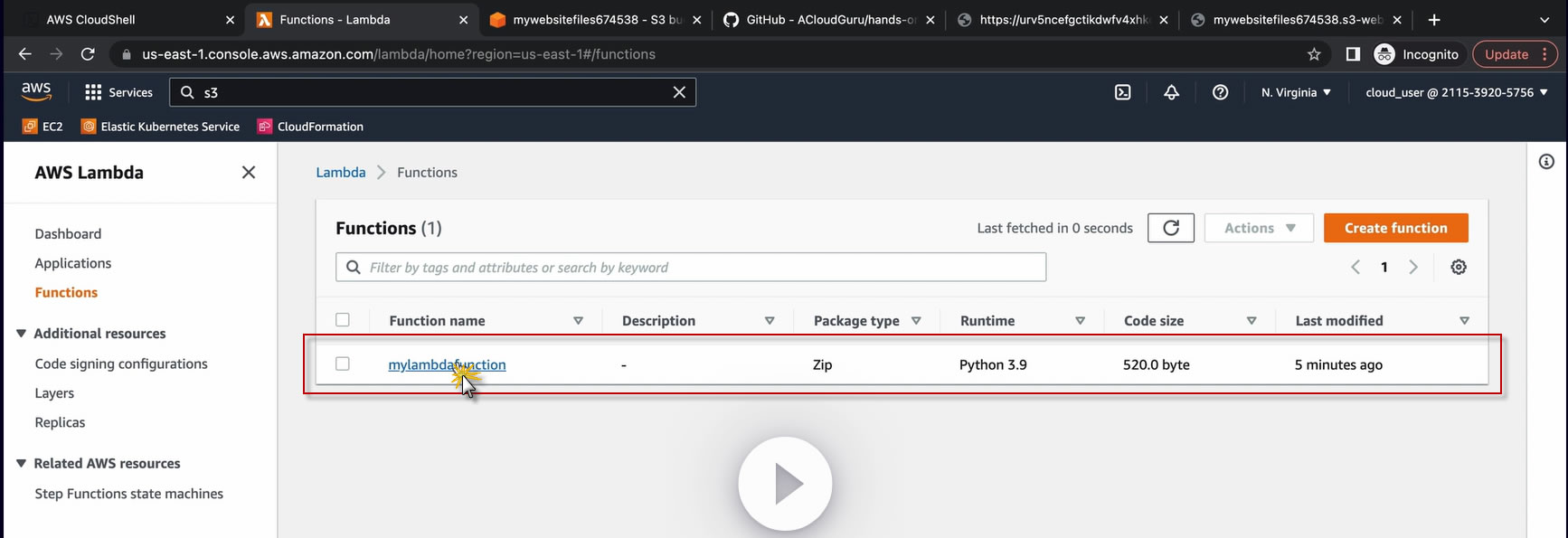Go to the next page of functions
Screen dimensions: 1568x538
(1413, 267)
